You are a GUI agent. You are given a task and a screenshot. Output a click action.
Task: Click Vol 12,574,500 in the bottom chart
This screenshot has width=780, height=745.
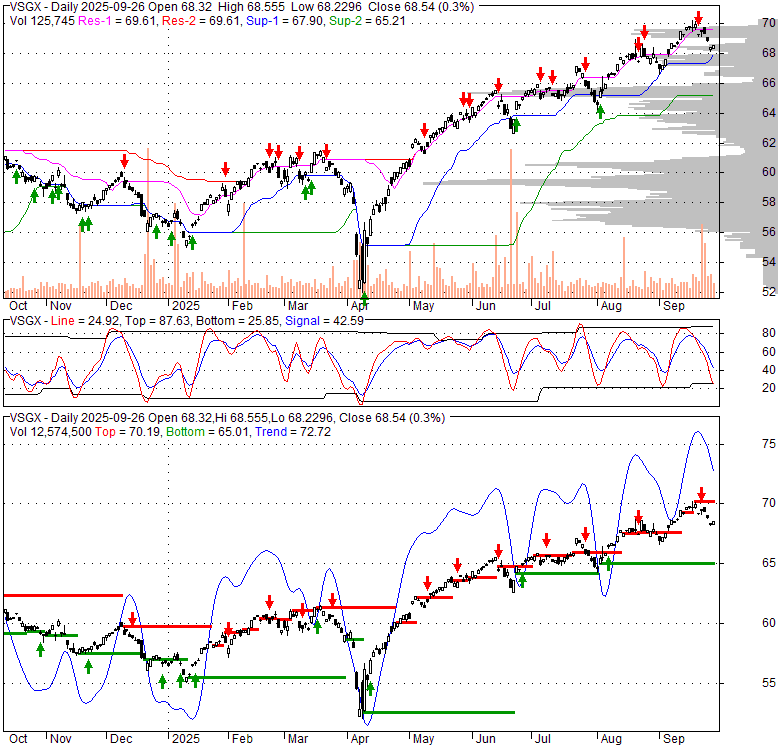click(x=51, y=432)
